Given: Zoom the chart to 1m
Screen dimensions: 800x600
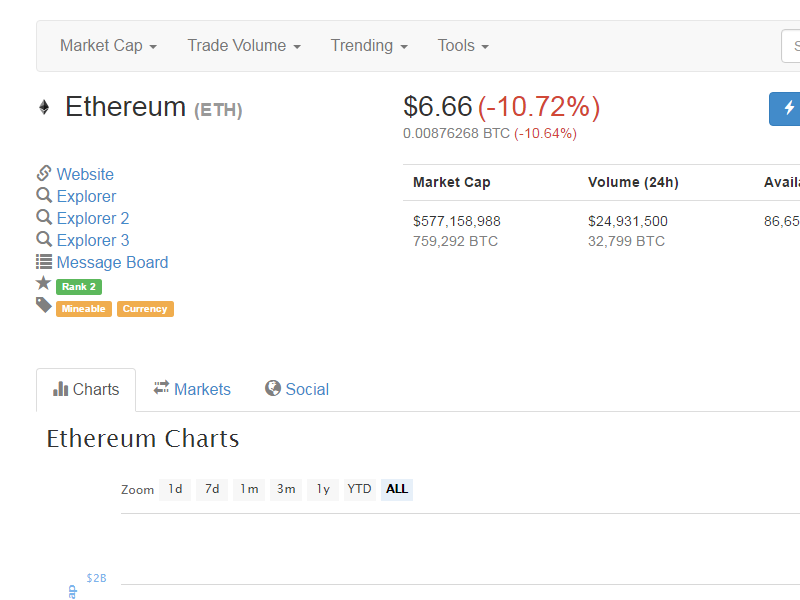Looking at the screenshot, I should click(x=249, y=489).
